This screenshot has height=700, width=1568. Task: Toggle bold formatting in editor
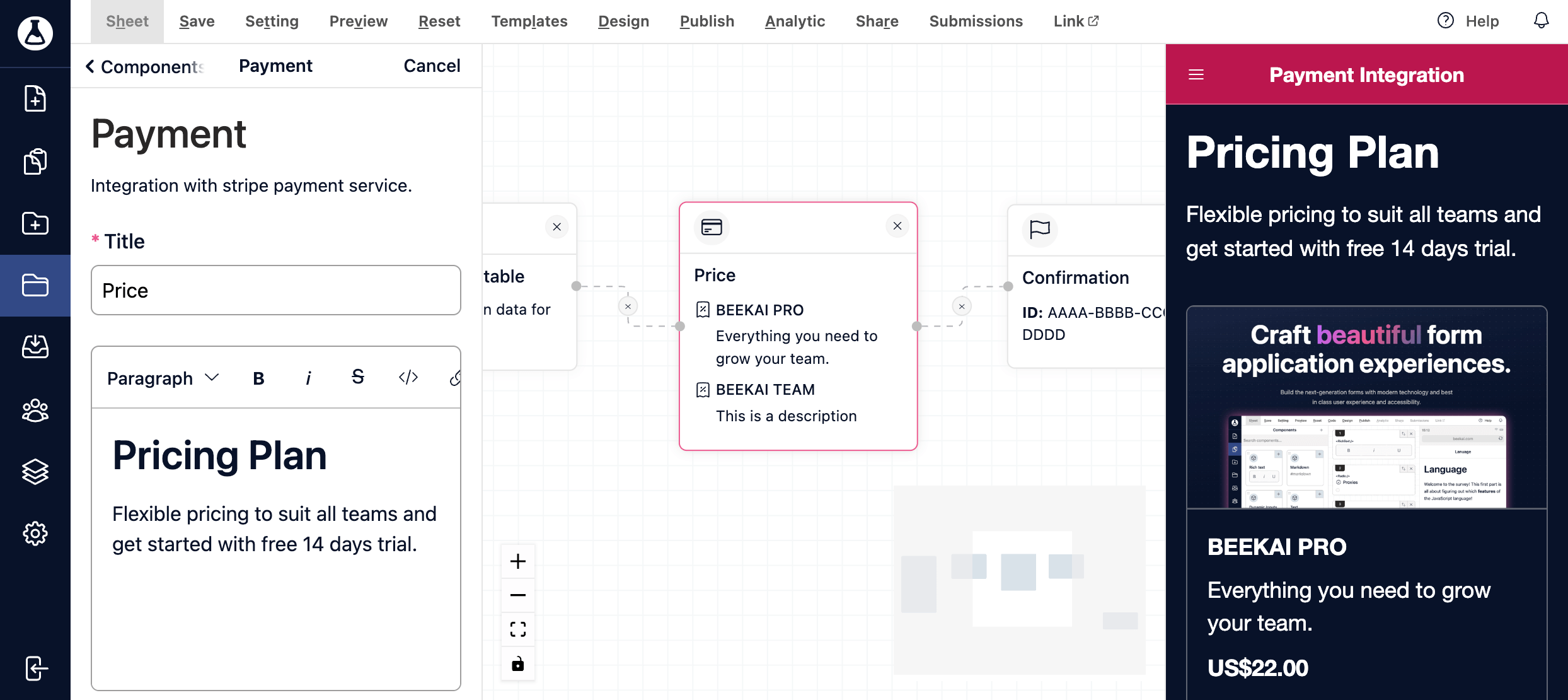pos(258,378)
